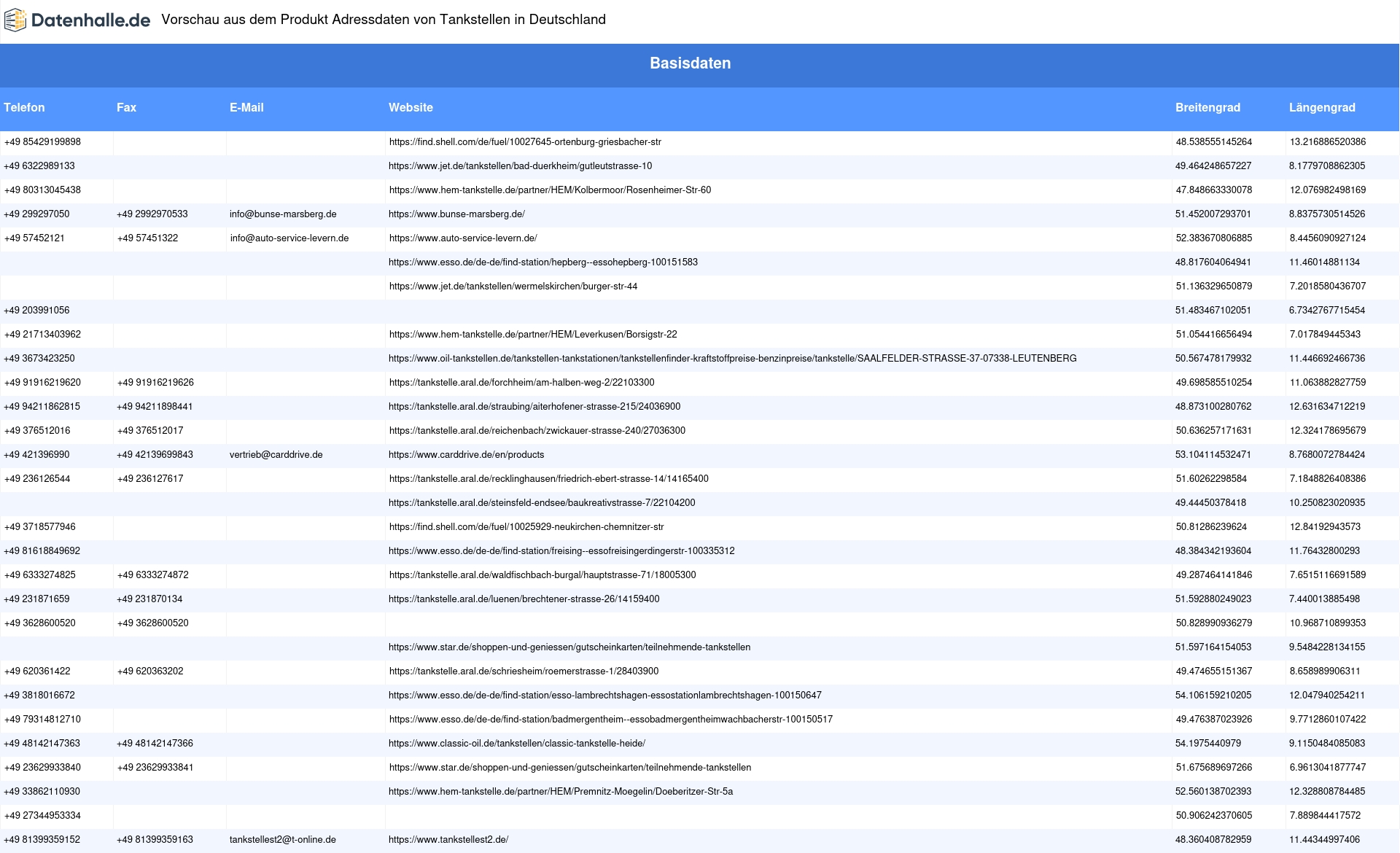Open the shell neukirchen-chemnitzer-str URL
The height and width of the screenshot is (853, 1400).
click(x=526, y=527)
